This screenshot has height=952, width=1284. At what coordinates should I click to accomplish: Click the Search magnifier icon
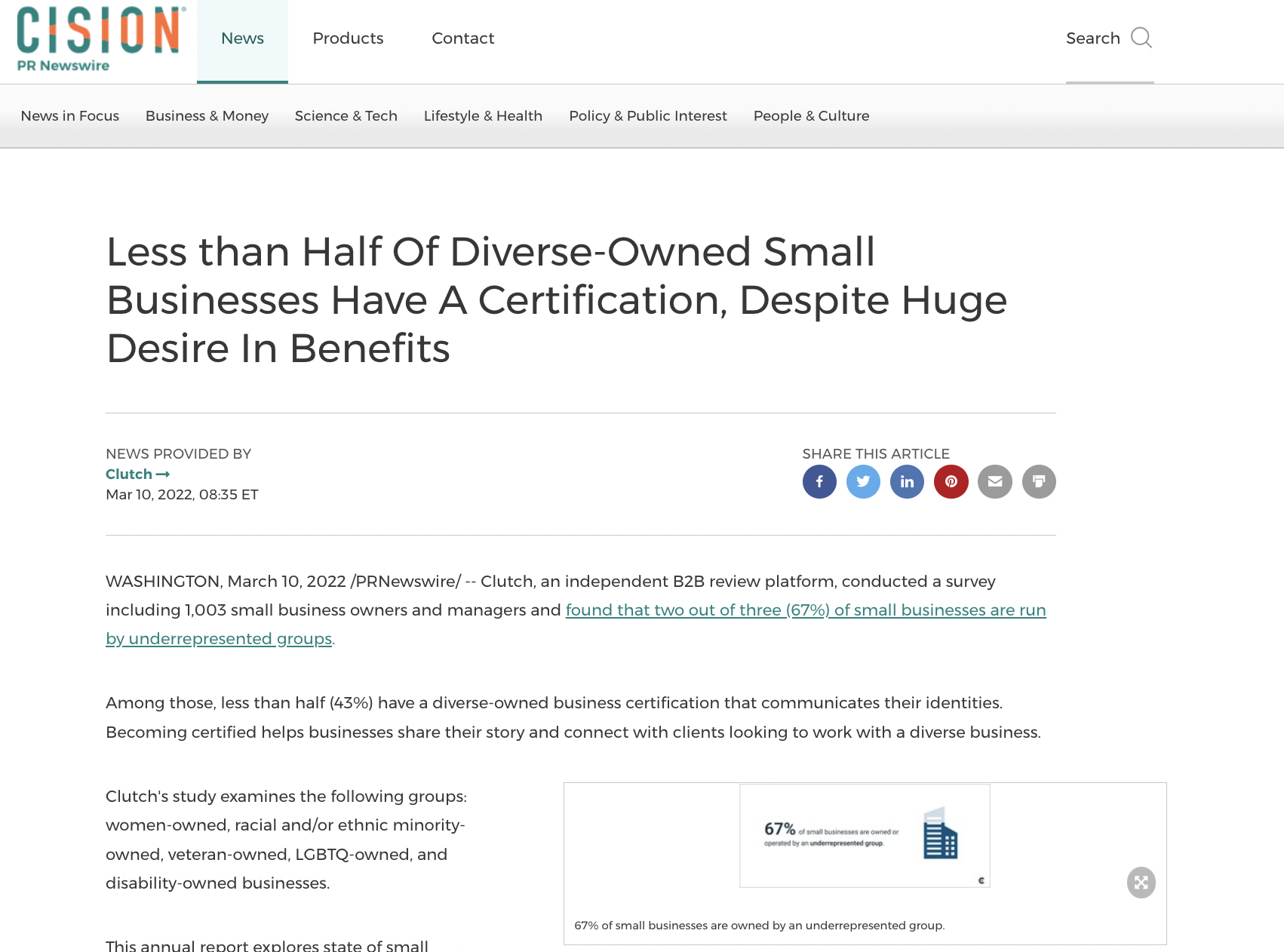pos(1141,38)
